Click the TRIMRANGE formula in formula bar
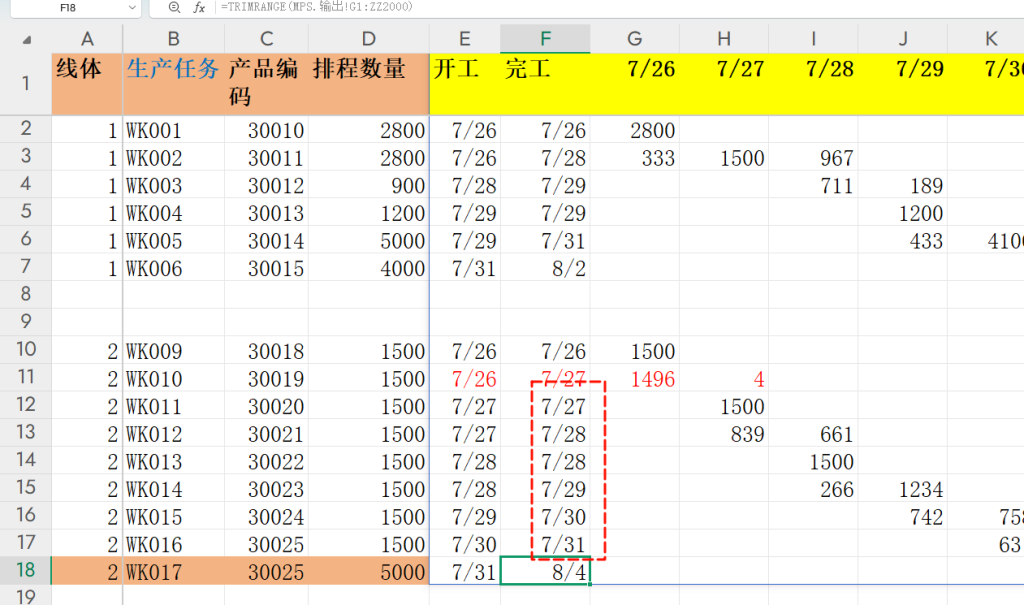The height and width of the screenshot is (605, 1024). 317,7
